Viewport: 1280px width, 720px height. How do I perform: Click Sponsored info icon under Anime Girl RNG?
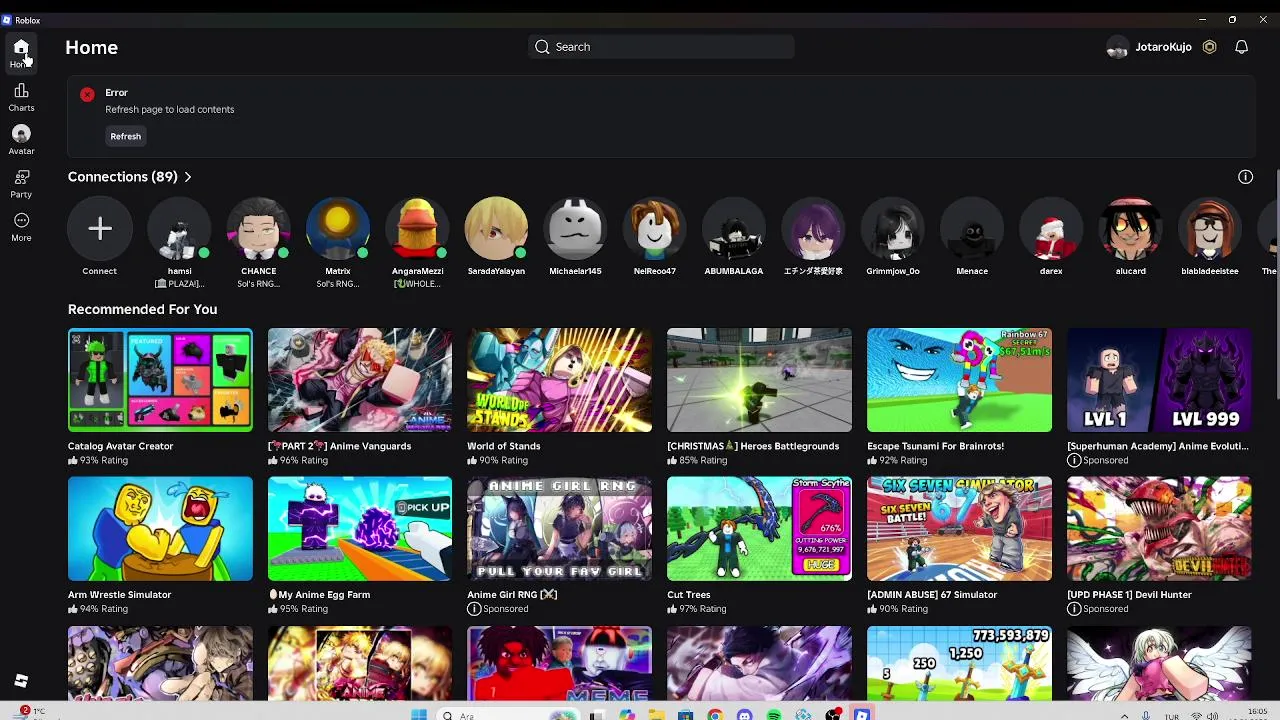pyautogui.click(x=474, y=609)
